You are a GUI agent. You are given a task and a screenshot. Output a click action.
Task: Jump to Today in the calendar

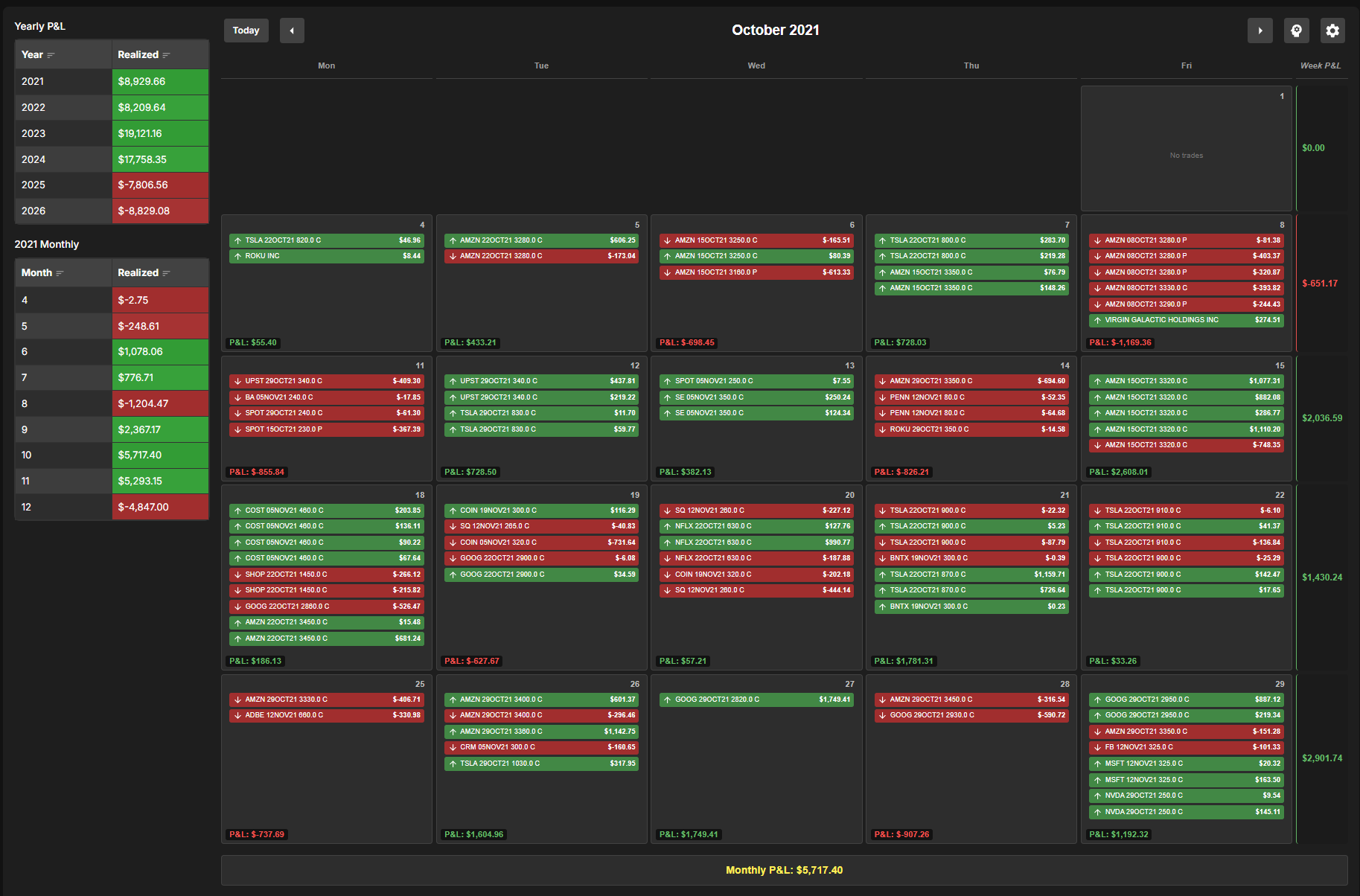[246, 31]
